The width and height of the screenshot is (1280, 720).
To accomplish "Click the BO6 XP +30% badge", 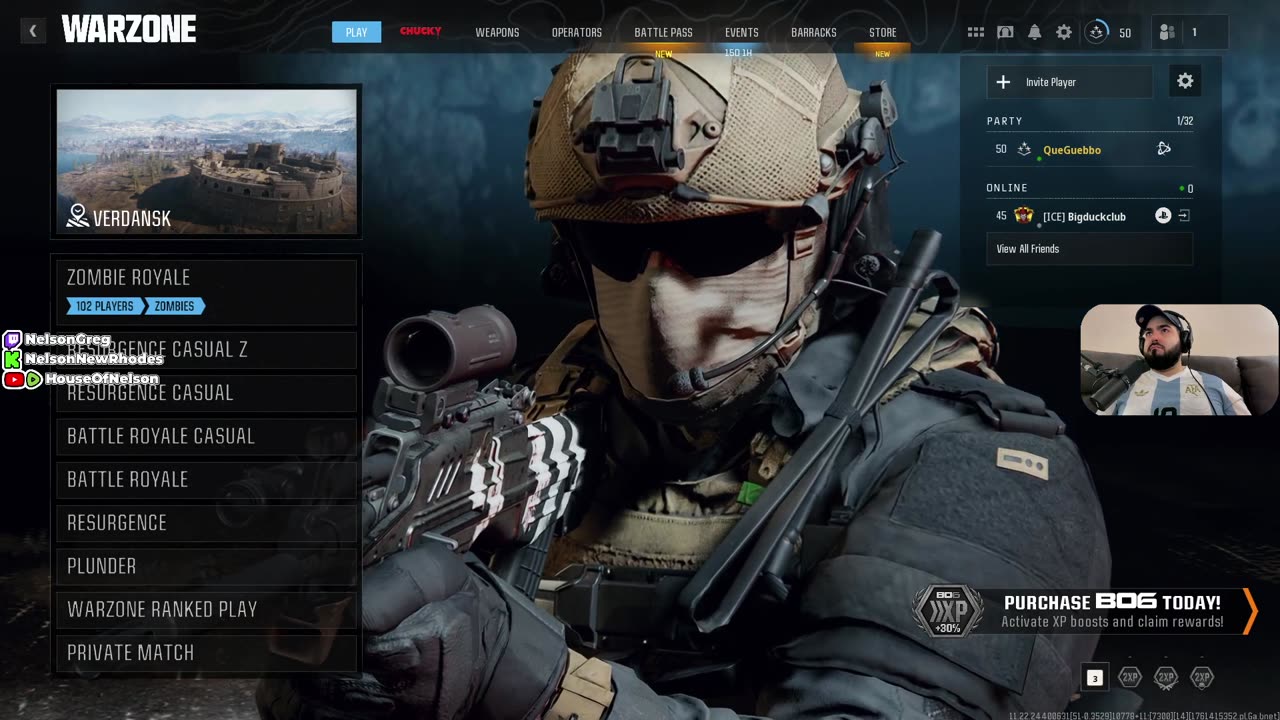I will (947, 611).
